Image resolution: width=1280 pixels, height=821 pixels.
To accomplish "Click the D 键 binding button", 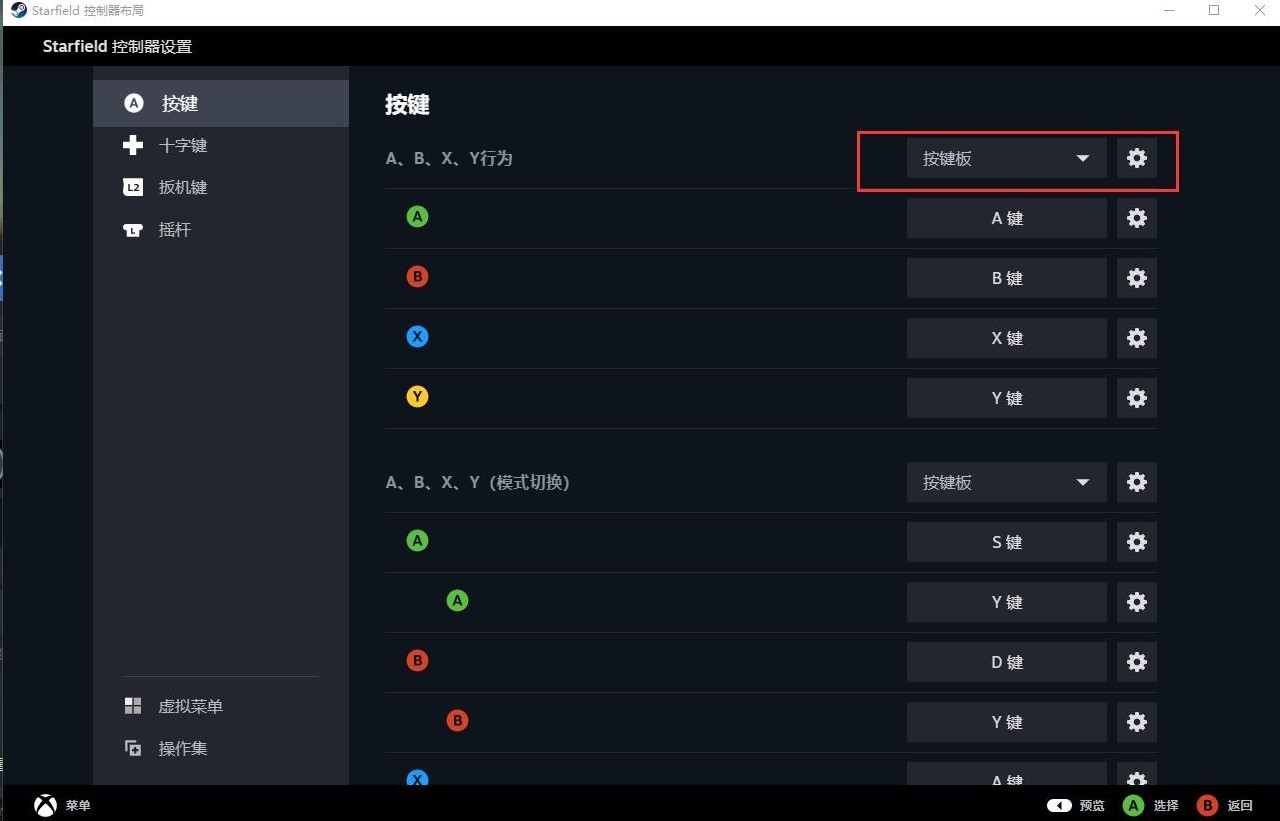I will click(x=1007, y=662).
